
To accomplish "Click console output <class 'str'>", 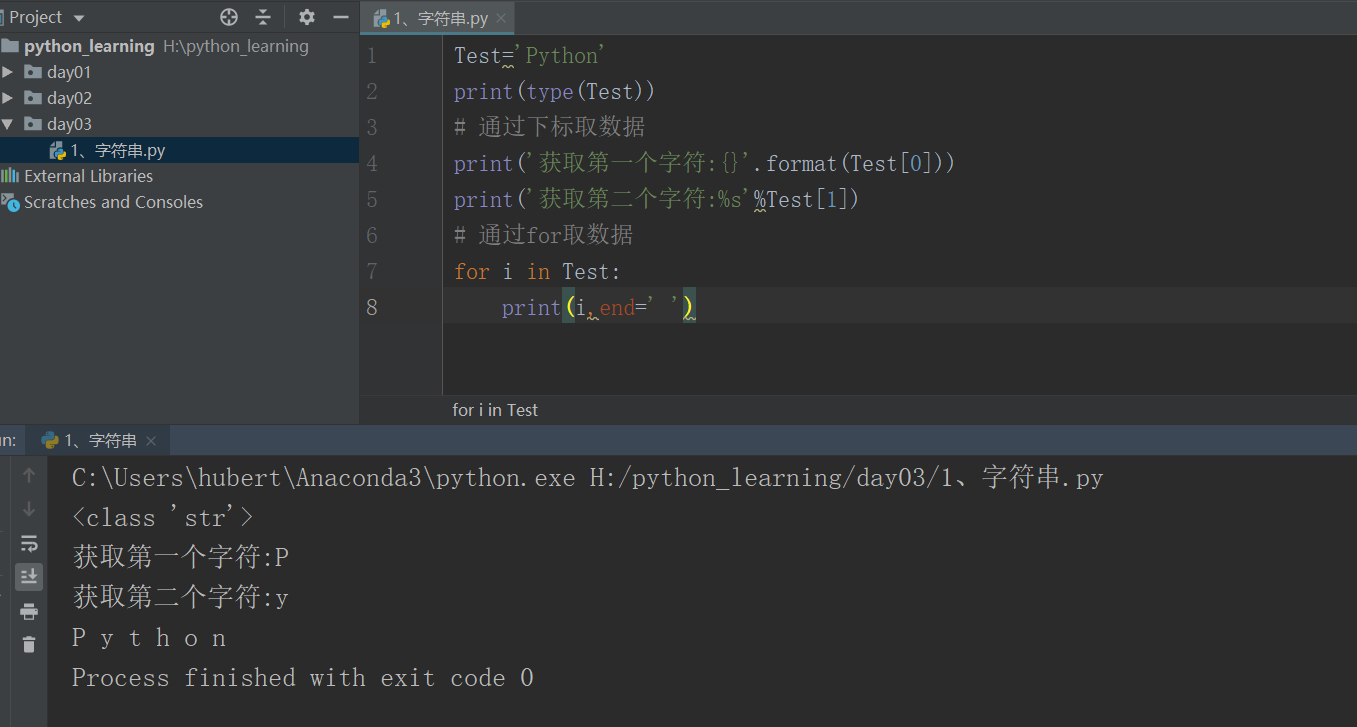I will (163, 518).
